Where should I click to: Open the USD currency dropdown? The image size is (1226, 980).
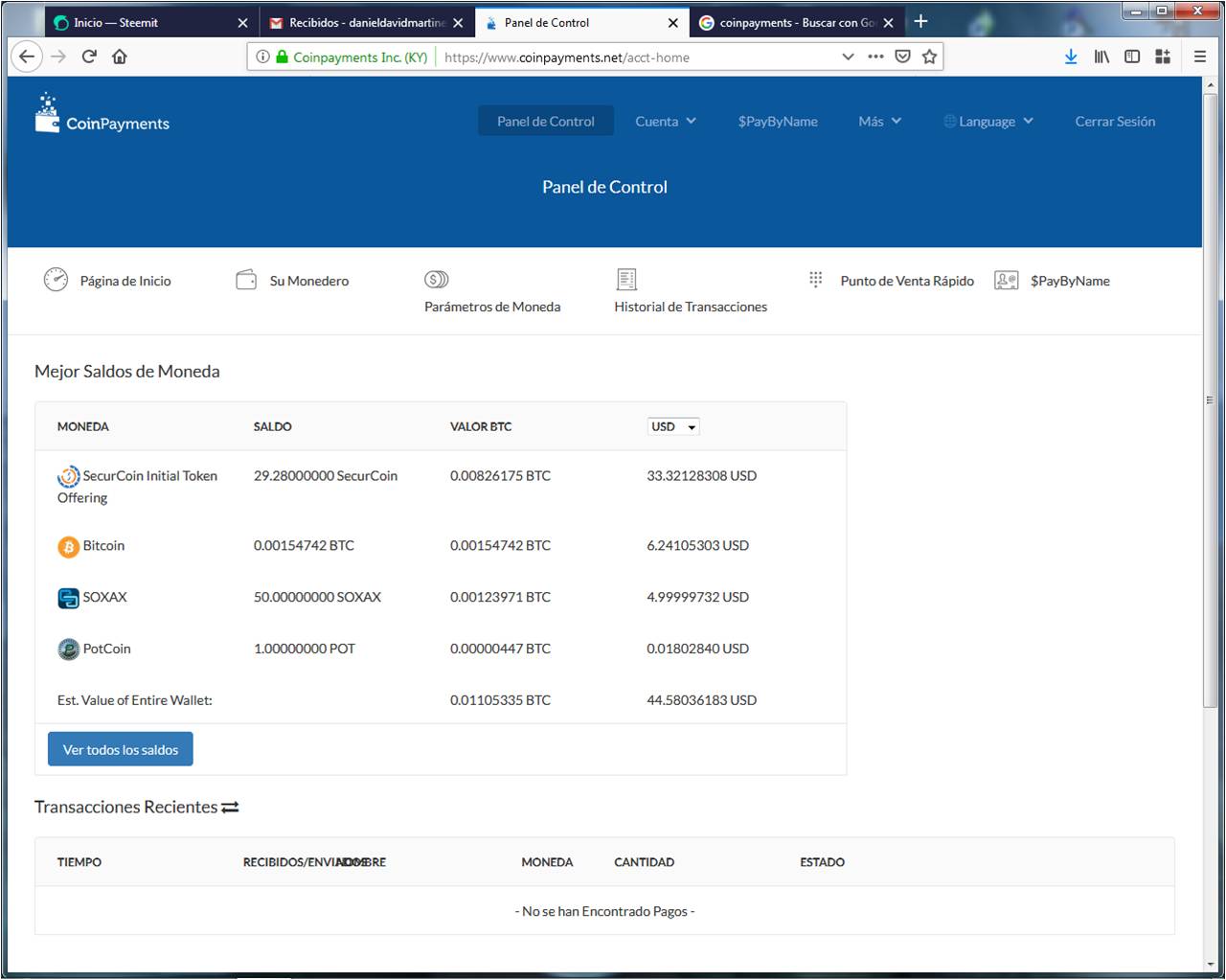tap(673, 426)
